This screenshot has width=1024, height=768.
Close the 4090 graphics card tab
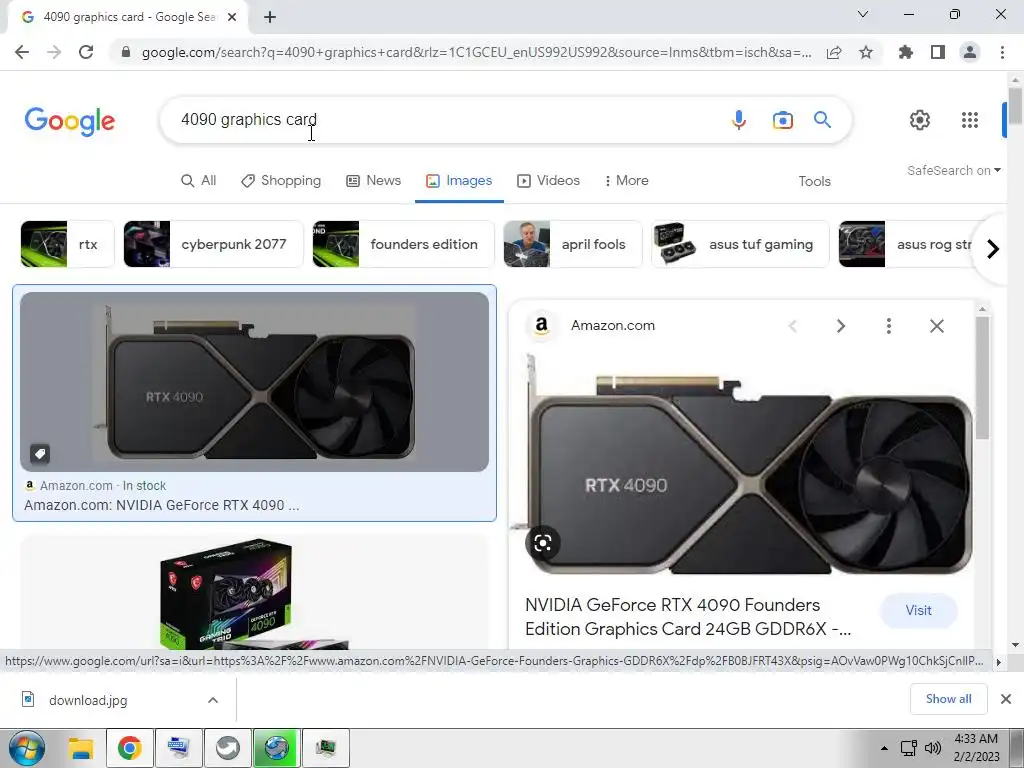232,17
